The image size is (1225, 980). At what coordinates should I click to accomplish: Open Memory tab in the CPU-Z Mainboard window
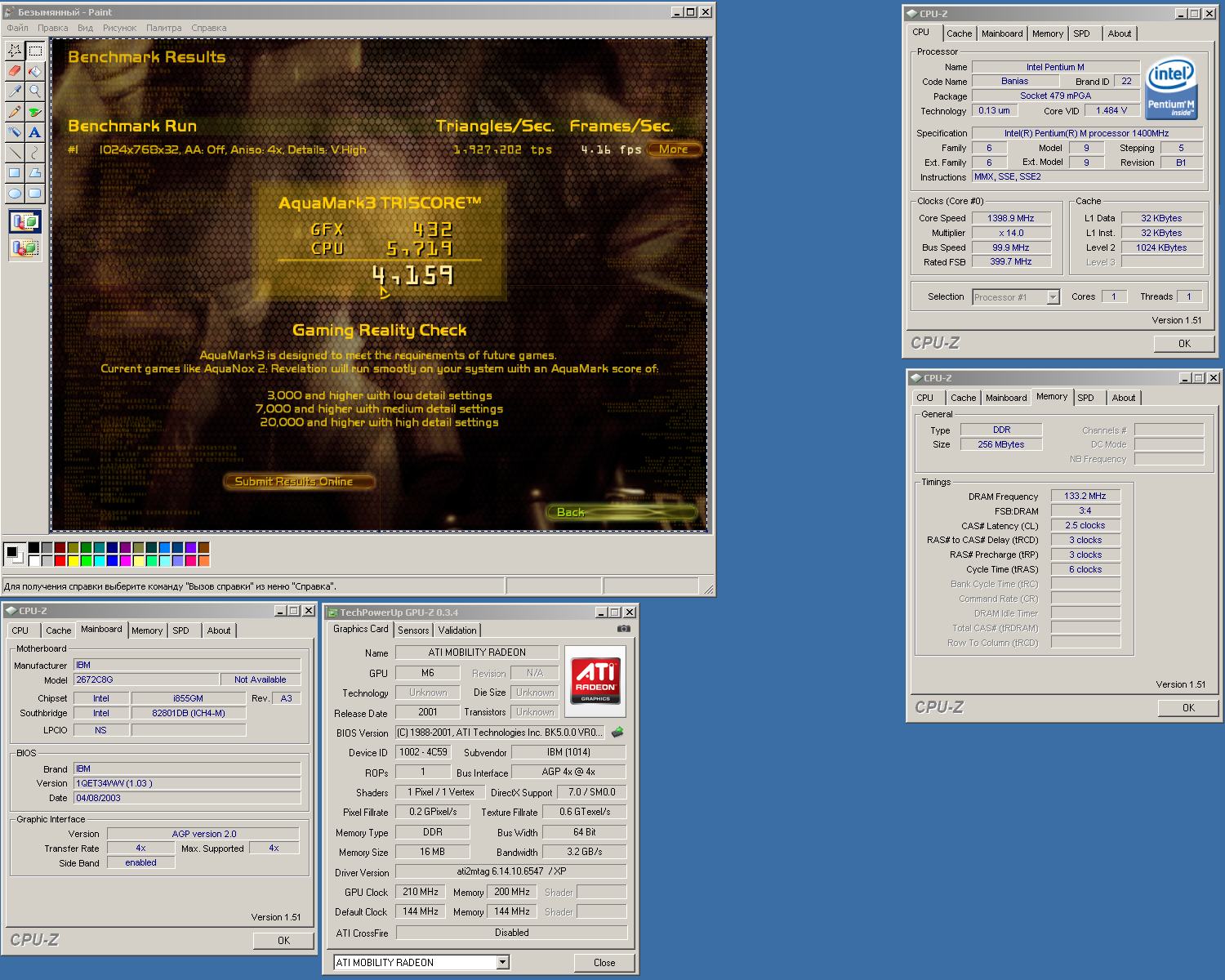pyautogui.click(x=147, y=630)
